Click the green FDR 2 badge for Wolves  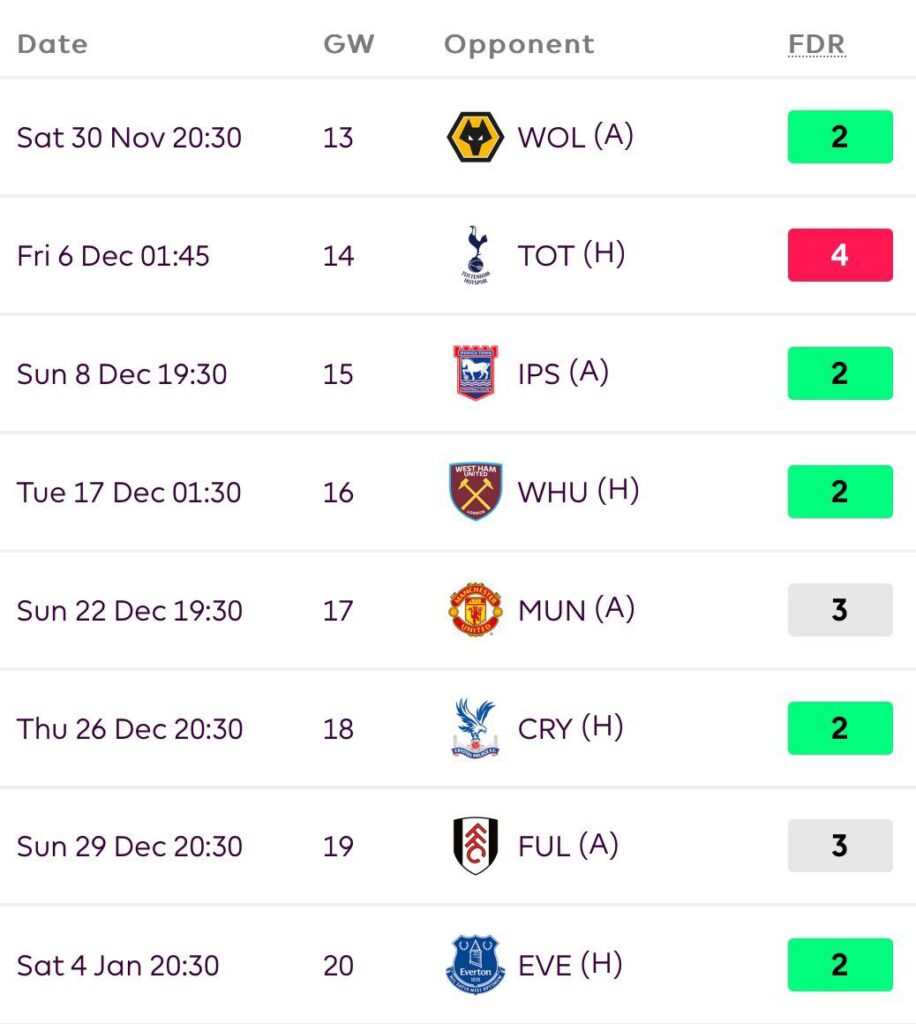840,137
